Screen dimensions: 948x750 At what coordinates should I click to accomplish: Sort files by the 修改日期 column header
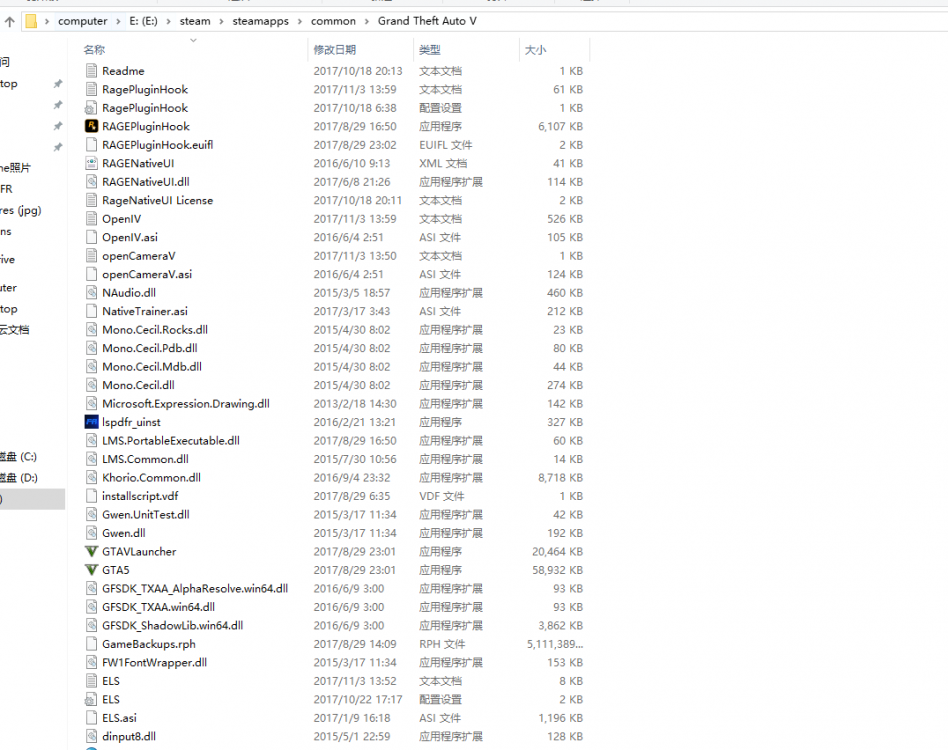(x=334, y=50)
